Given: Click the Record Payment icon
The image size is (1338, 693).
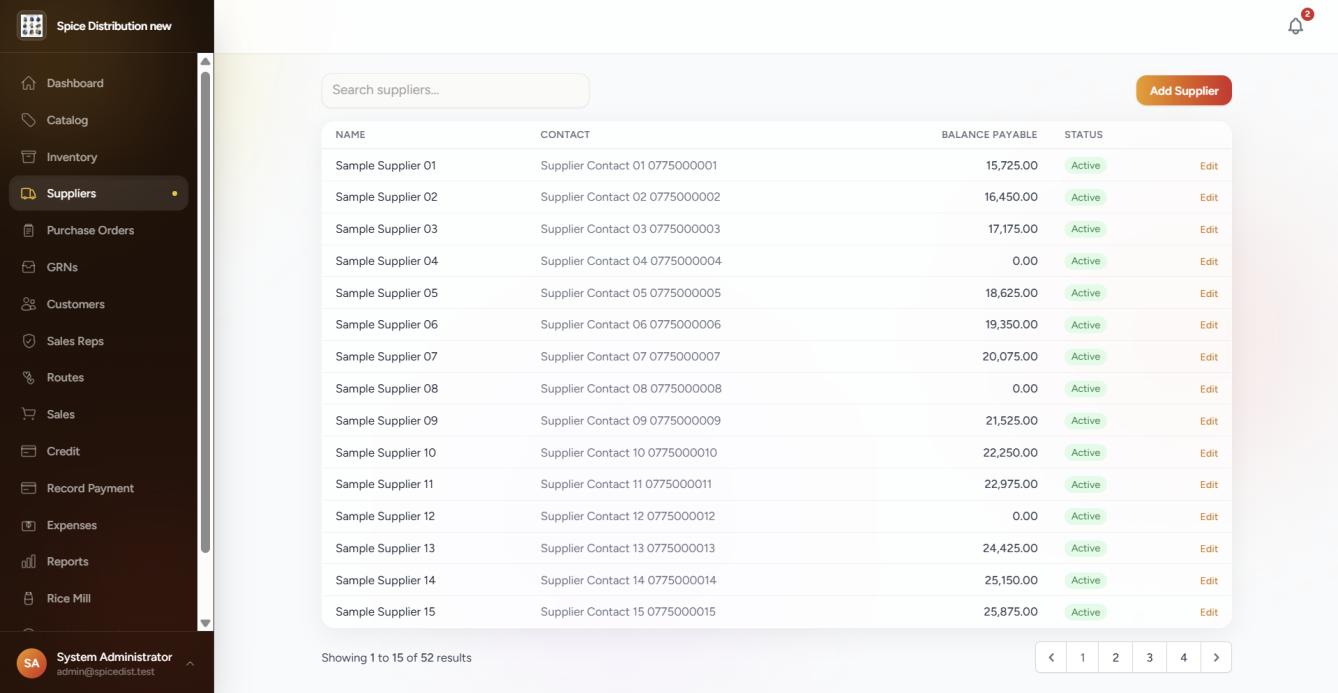Looking at the screenshot, I should pyautogui.click(x=28, y=488).
